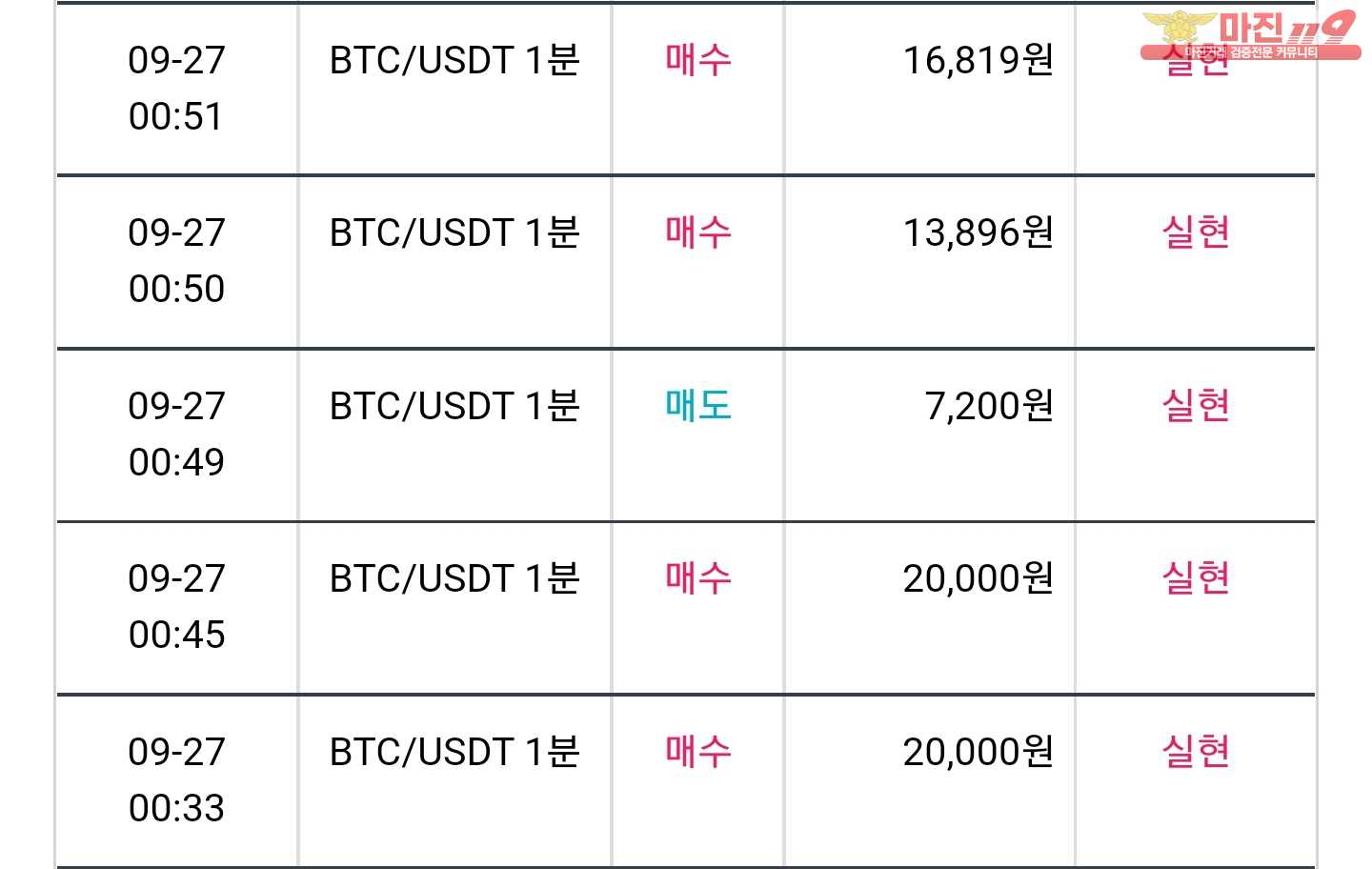Click BTC/USDT 1분 in the 00:45 row

(x=454, y=579)
